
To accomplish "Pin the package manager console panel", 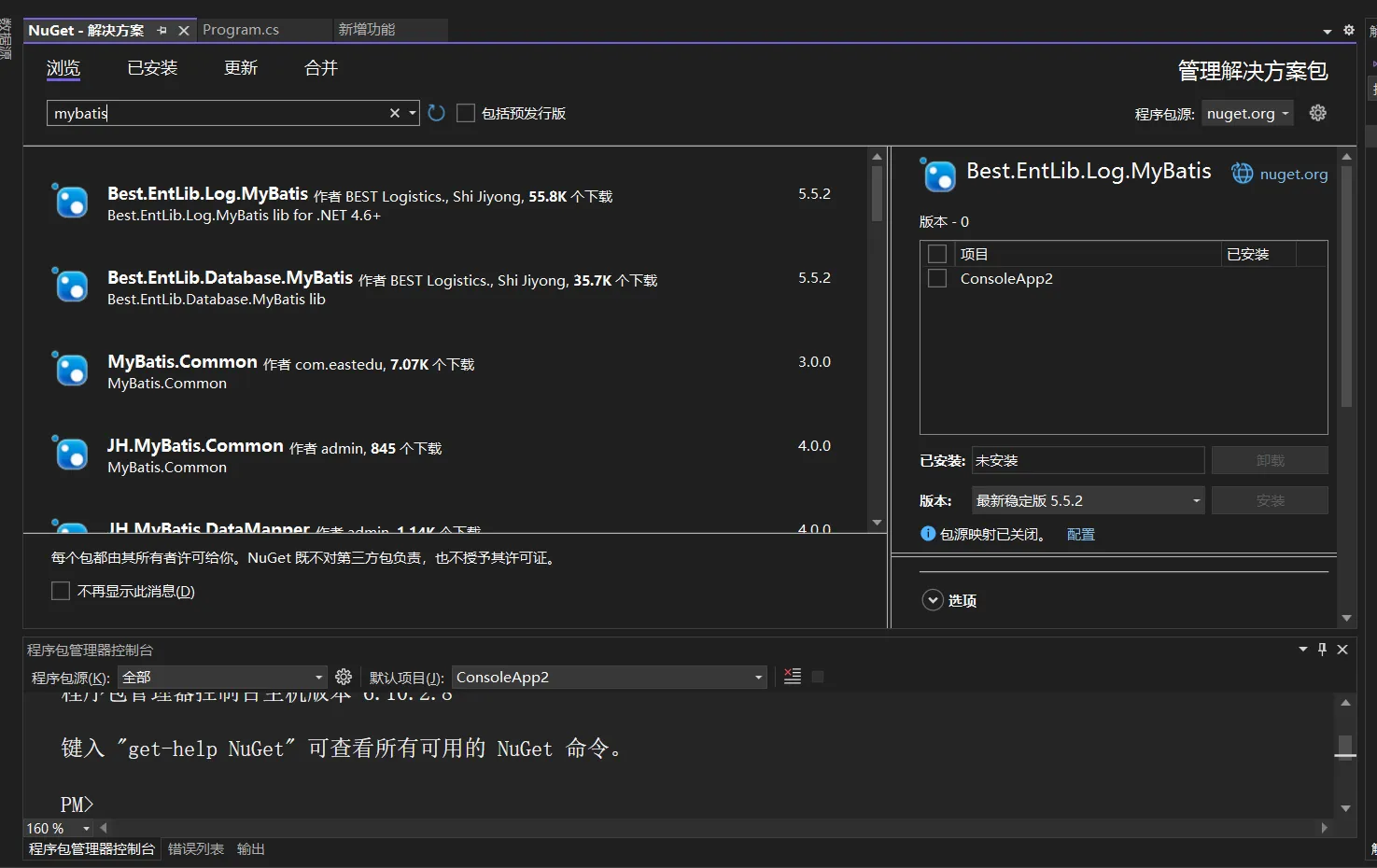I will pos(1322,649).
